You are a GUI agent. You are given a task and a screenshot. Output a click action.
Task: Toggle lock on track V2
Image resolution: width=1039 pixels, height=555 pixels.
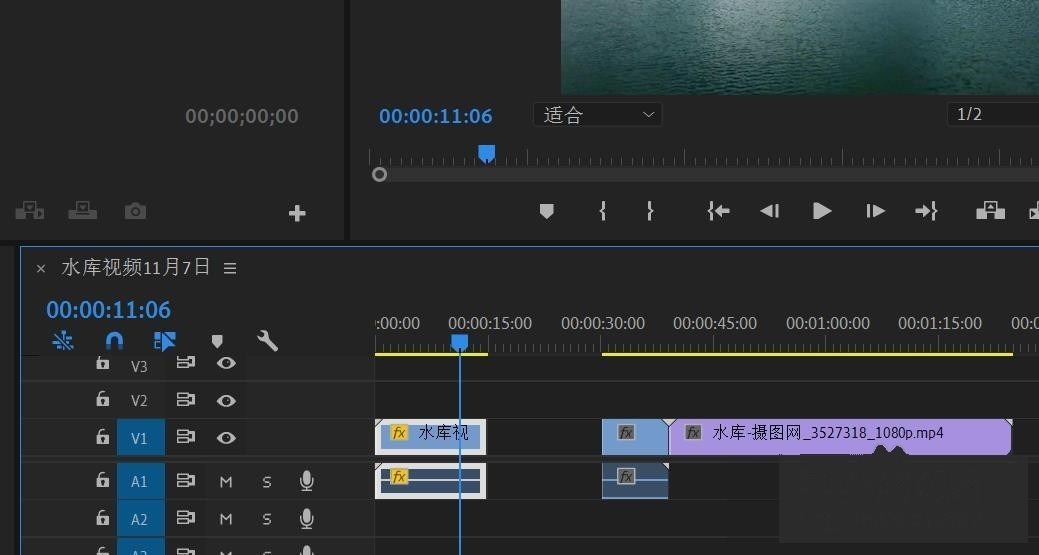click(x=102, y=399)
